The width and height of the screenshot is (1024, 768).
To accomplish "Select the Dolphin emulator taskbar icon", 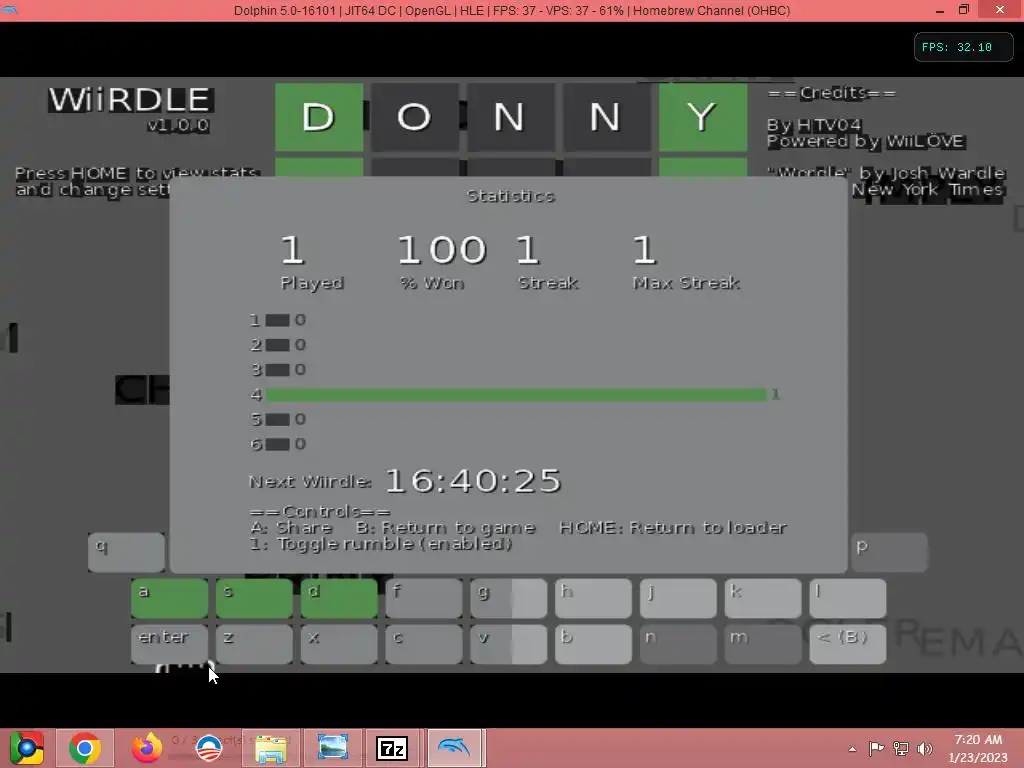I will click(x=455, y=748).
